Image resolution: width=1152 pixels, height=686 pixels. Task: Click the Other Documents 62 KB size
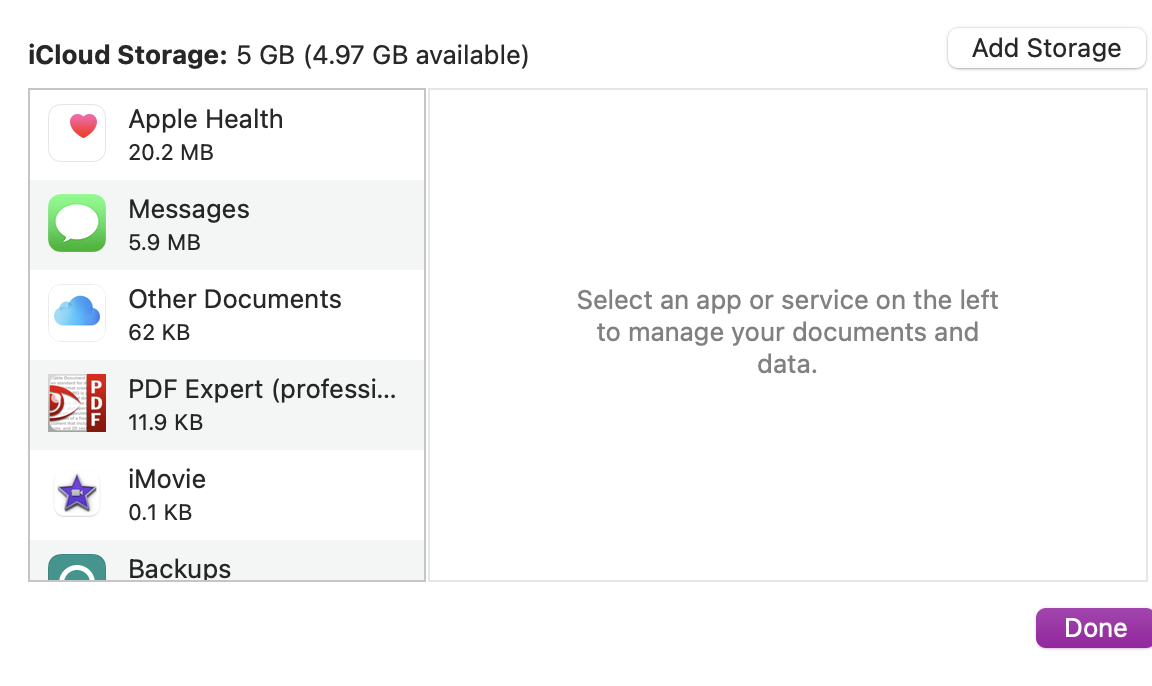[x=159, y=333]
